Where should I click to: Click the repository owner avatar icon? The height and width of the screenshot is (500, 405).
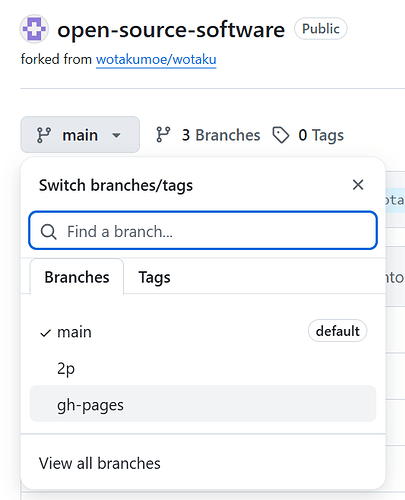pyautogui.click(x=34, y=29)
